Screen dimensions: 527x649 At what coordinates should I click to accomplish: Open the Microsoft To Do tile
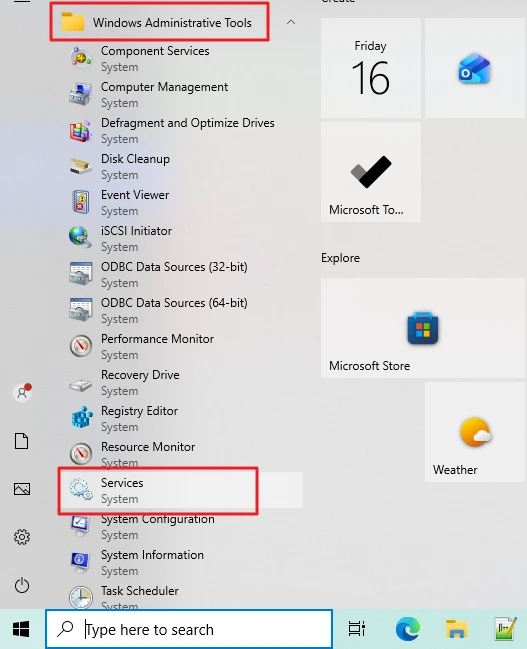pos(371,172)
